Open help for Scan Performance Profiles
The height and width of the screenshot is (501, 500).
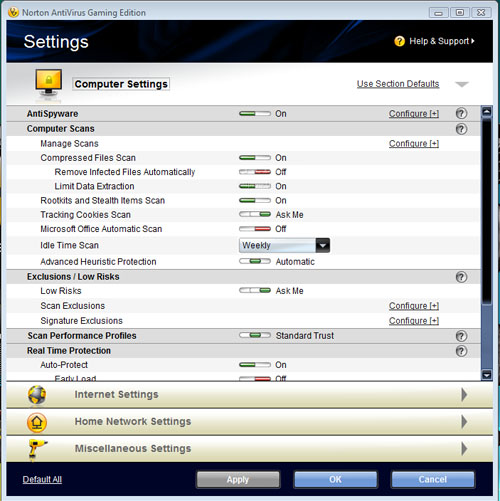tap(461, 336)
